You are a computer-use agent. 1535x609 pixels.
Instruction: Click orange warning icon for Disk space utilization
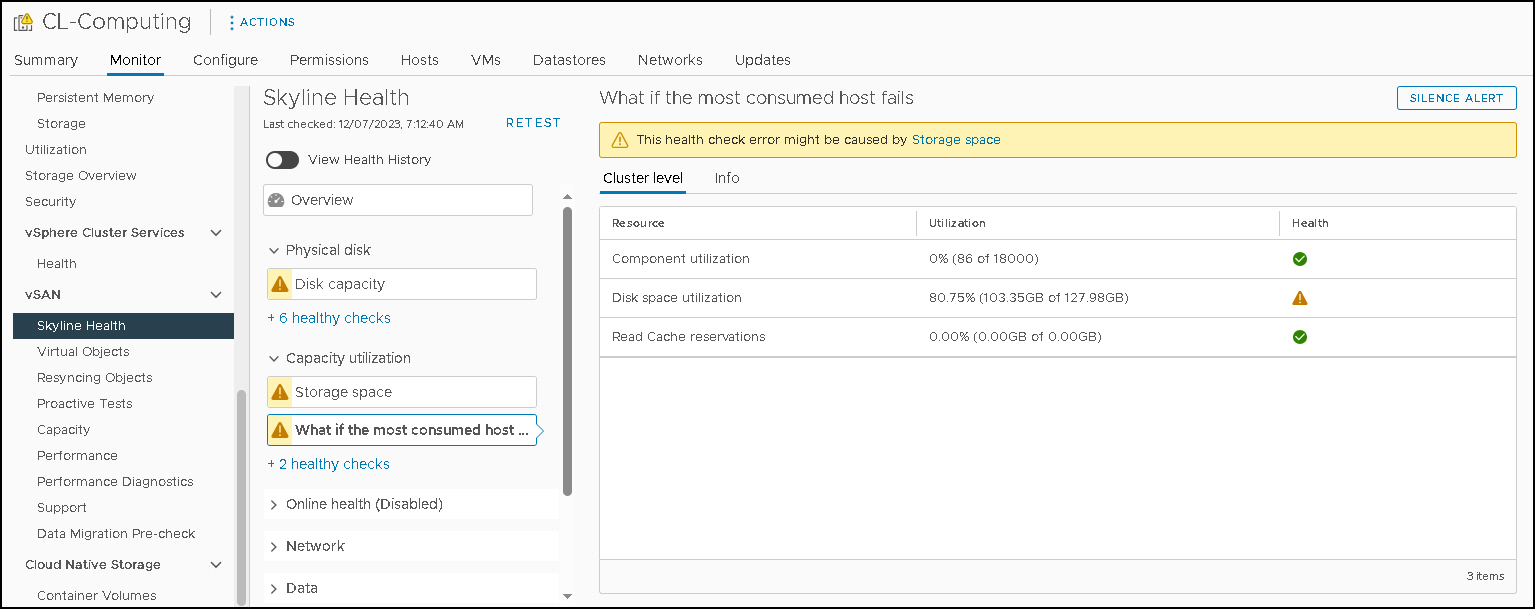[x=1299, y=298]
